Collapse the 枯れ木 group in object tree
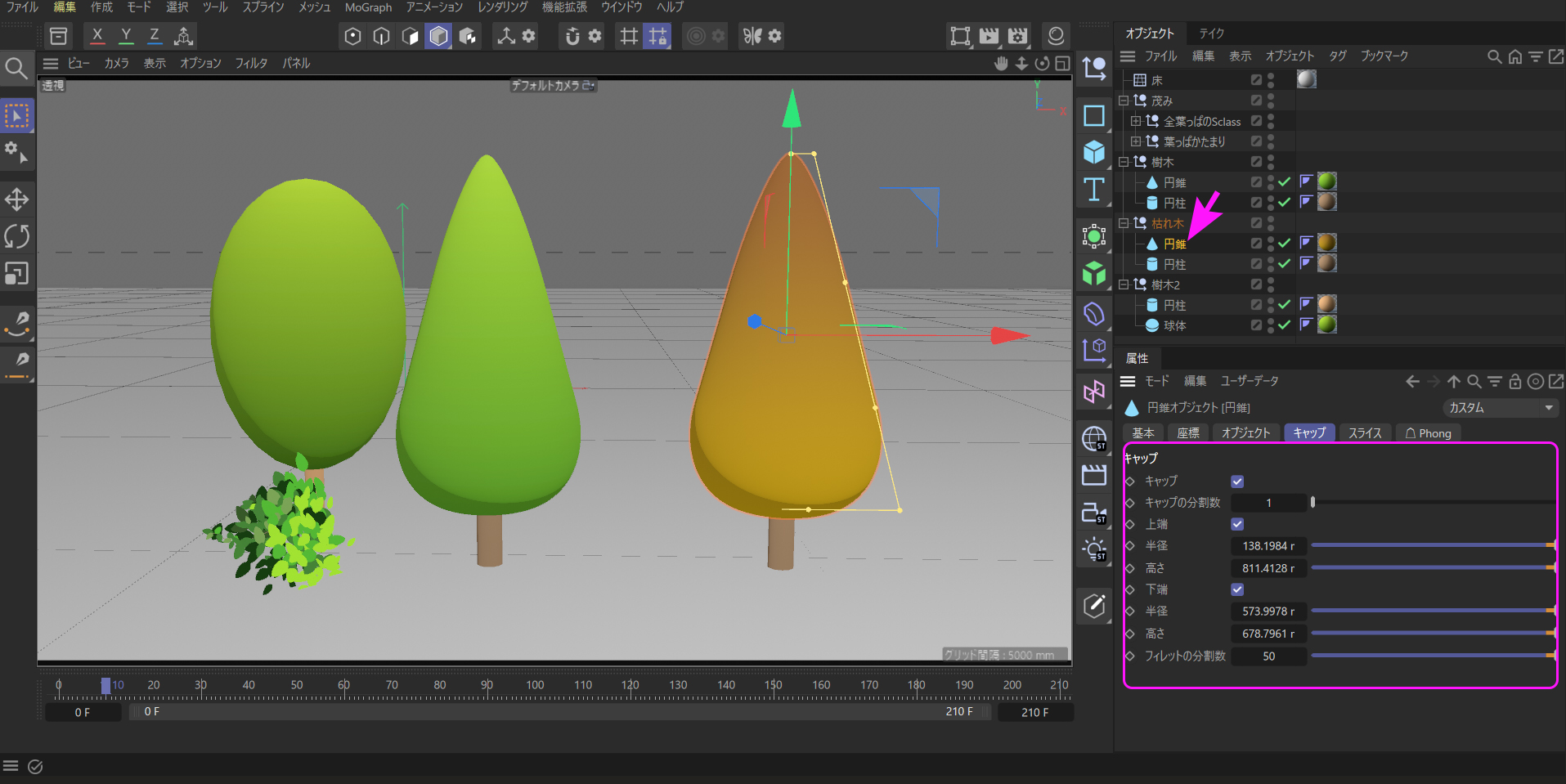The width and height of the screenshot is (1566, 784). click(1124, 223)
